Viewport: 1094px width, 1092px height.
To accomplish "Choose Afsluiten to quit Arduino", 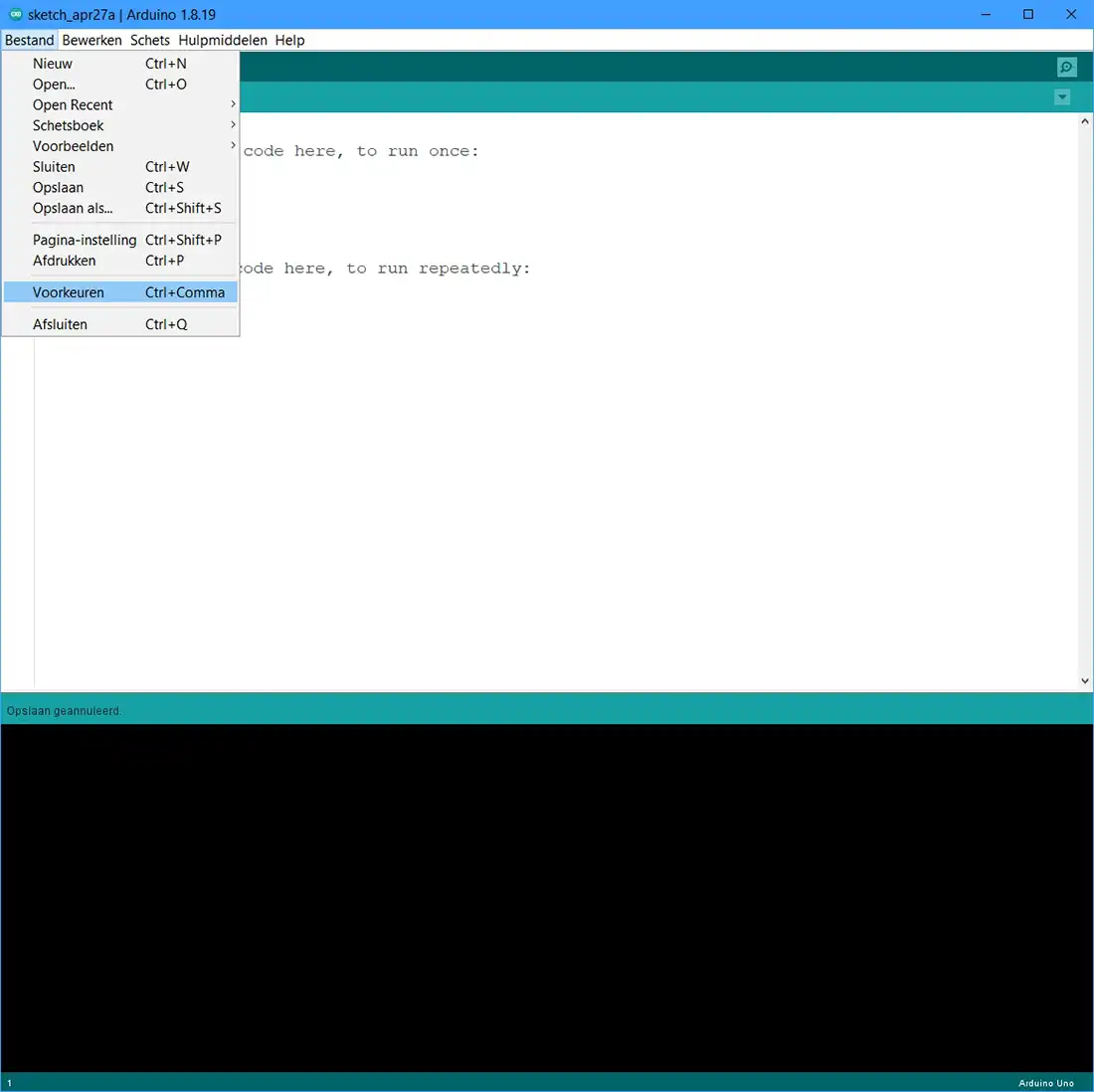I will (119, 324).
